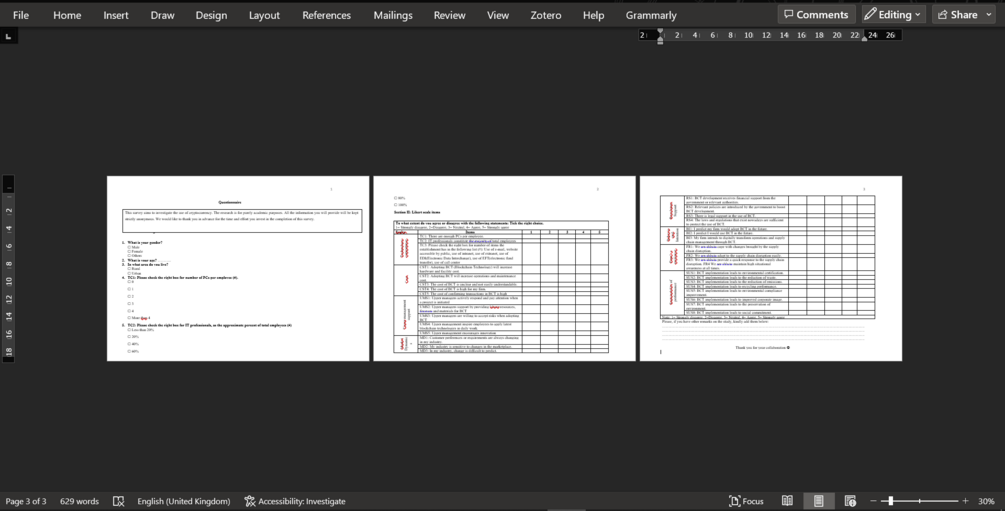Screen dimensions: 1005x511
Task: Click the Page 3 of 3 indicator
Action: pyautogui.click(x=26, y=501)
